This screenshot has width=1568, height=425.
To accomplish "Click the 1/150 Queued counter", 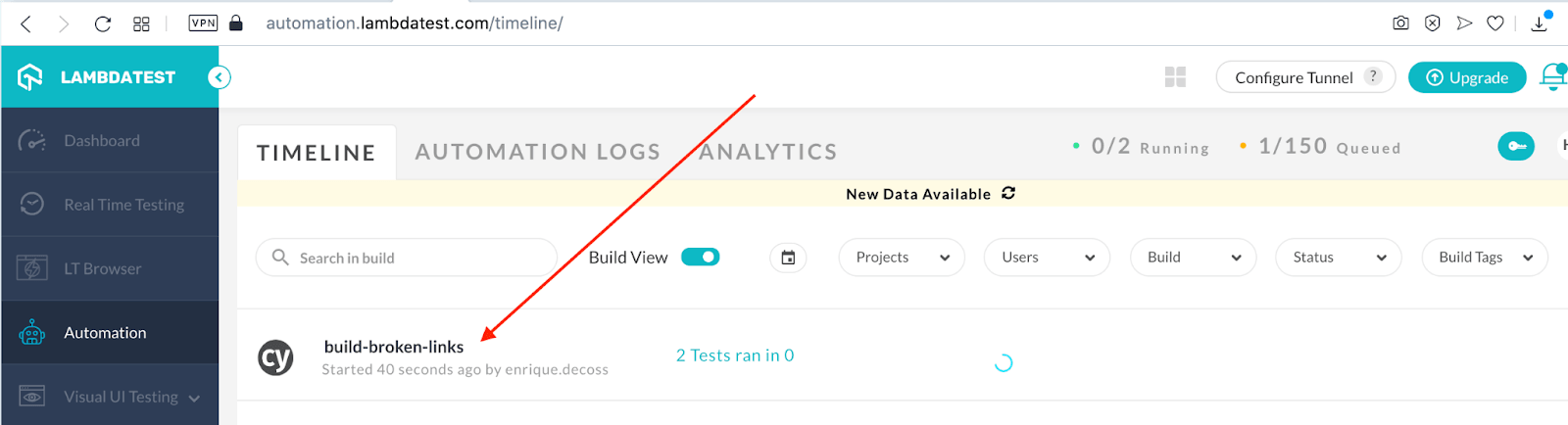I will pos(1321,147).
